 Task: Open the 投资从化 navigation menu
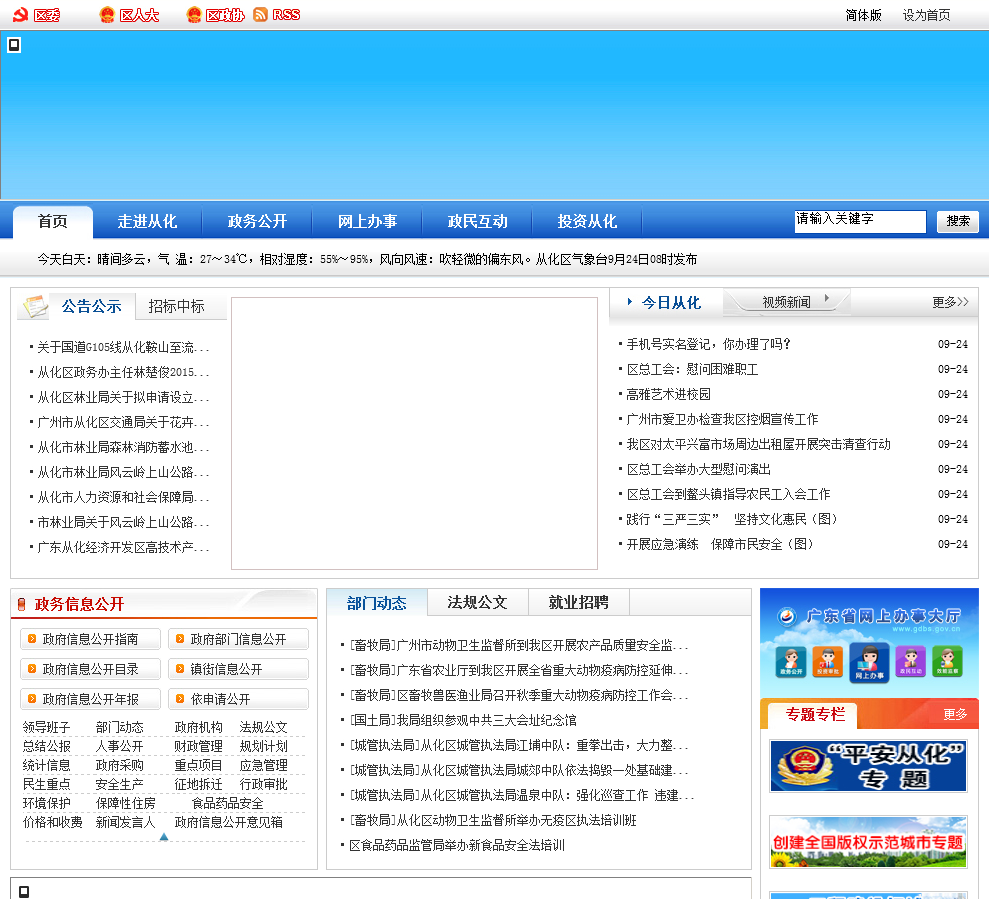coord(587,221)
